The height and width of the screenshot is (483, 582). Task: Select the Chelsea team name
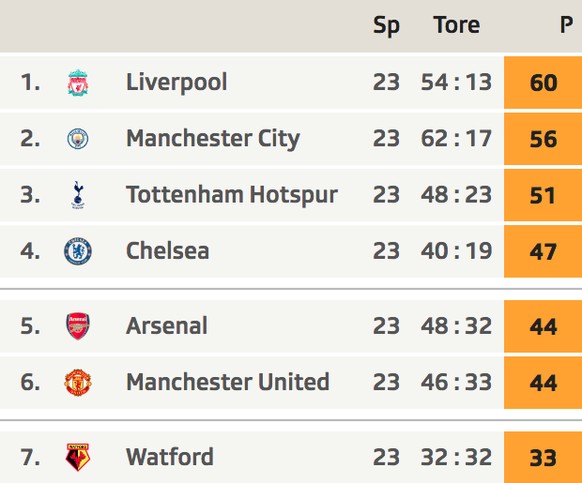[x=168, y=251]
